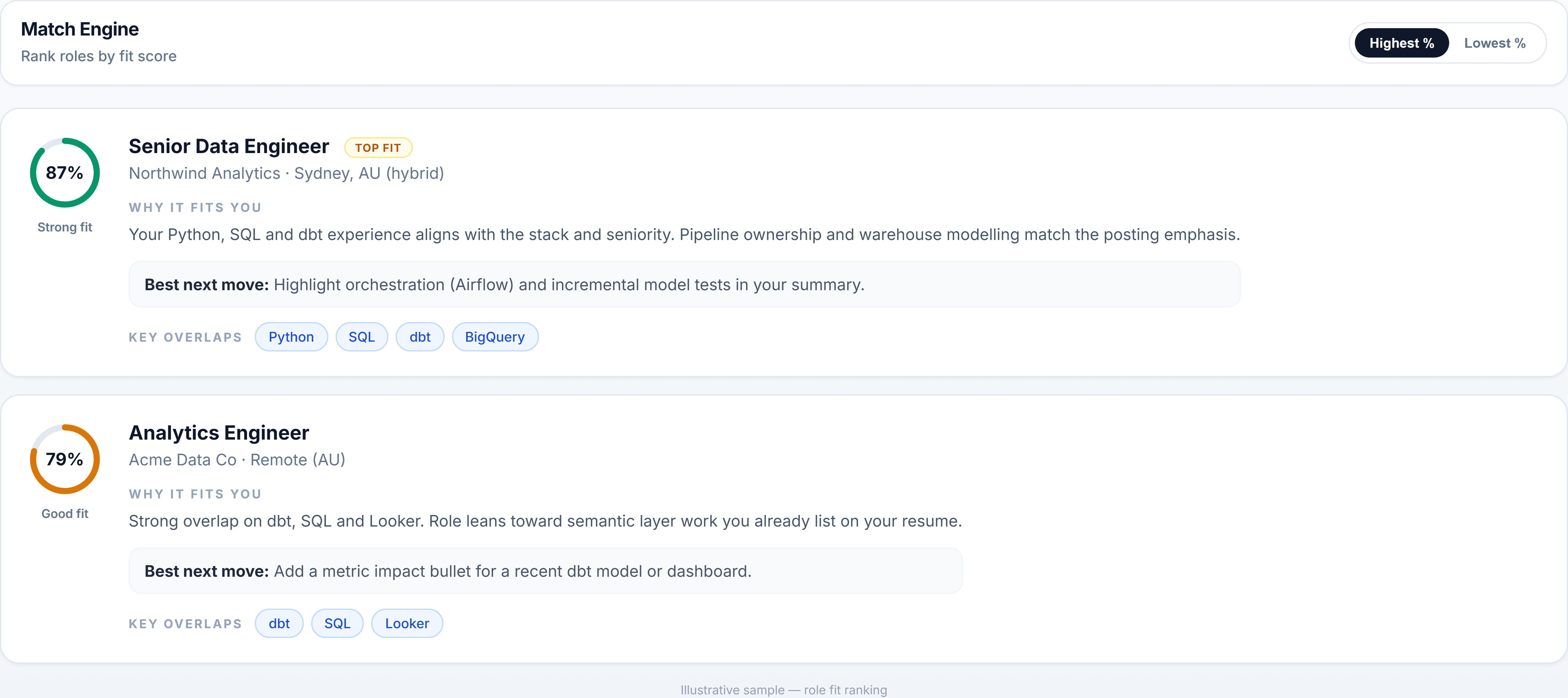This screenshot has height=698, width=1568.
Task: Click the Strong fit label
Action: click(x=65, y=227)
